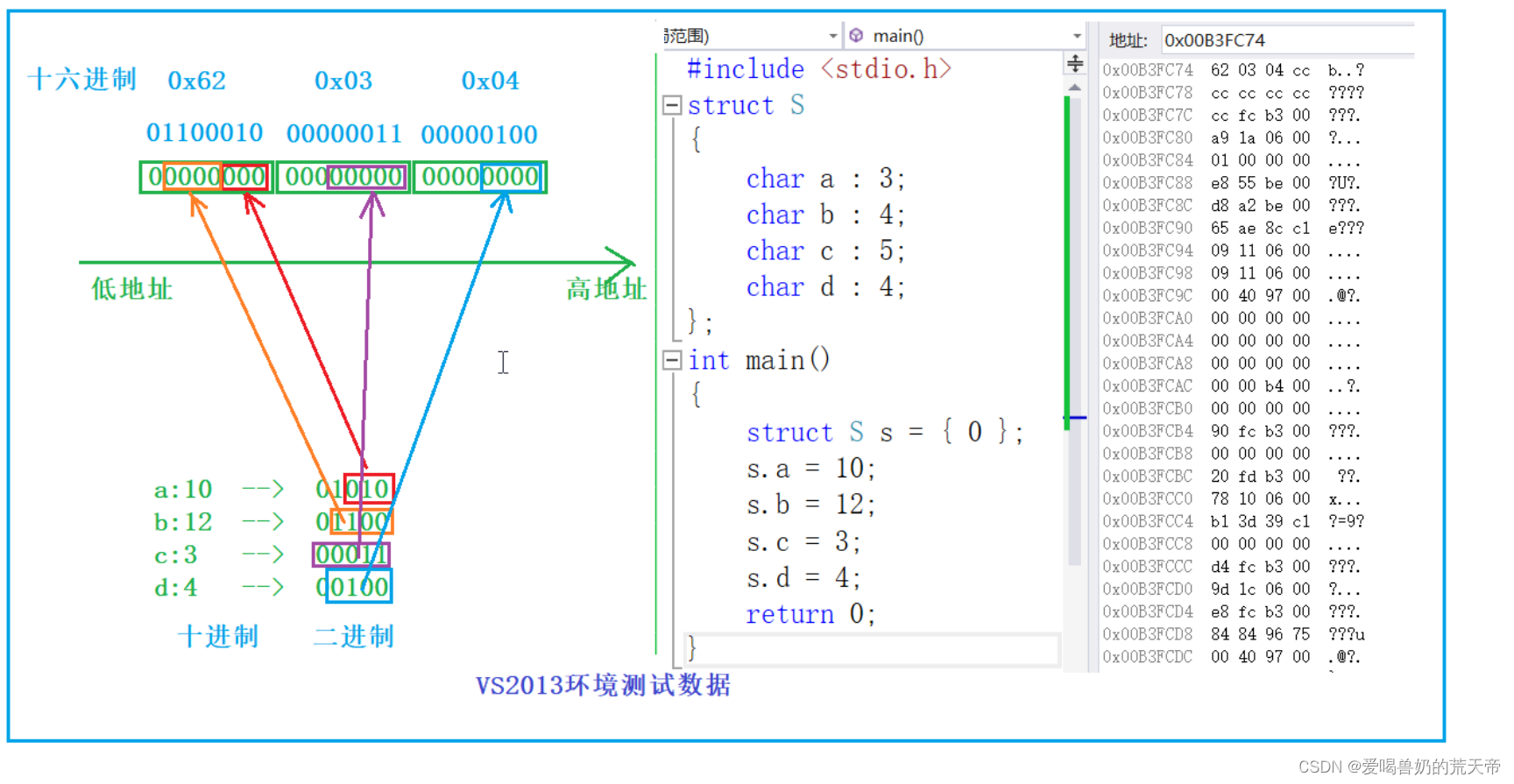This screenshot has height=784, width=1514.
Task: Click the 's.b = 12;' statement
Action: pos(810,505)
